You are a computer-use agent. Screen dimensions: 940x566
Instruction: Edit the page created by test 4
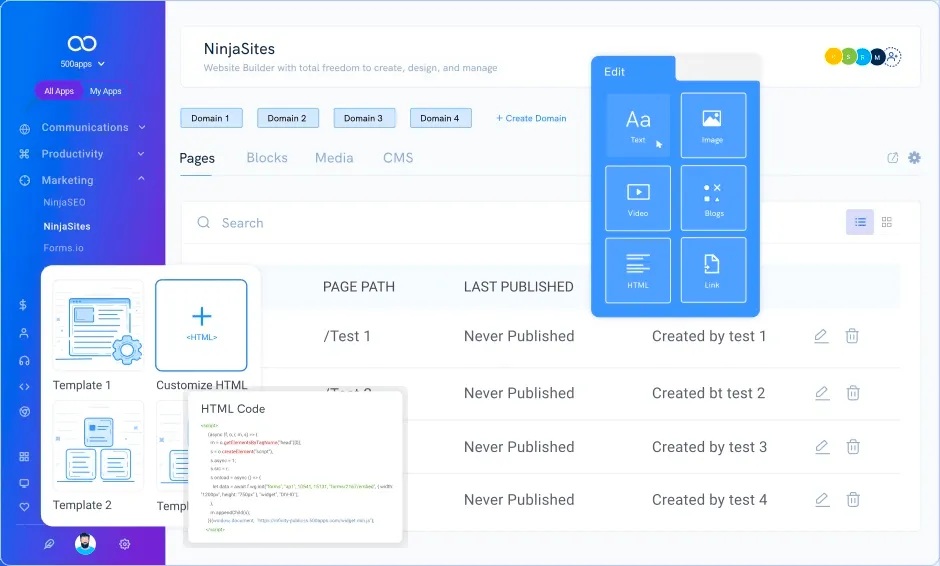pos(822,499)
